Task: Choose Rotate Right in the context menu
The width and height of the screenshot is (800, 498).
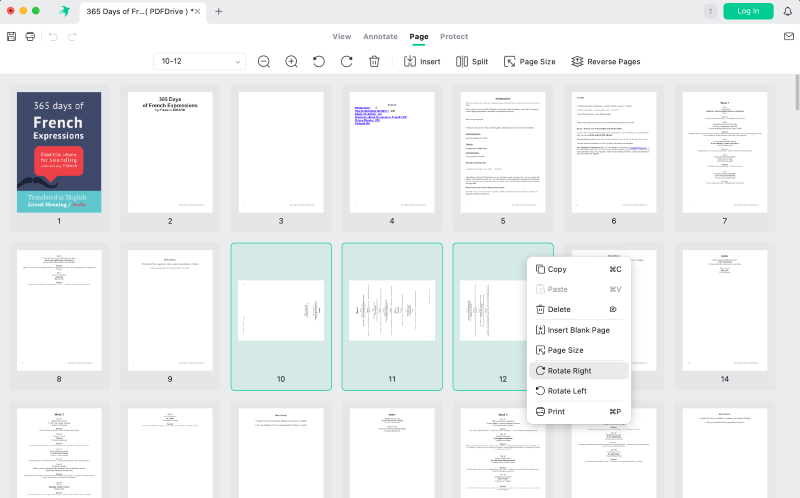Action: tap(579, 370)
